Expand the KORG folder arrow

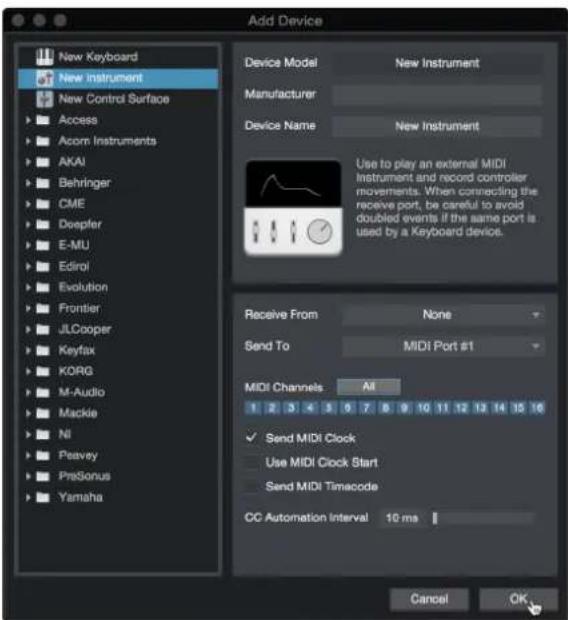coord(28,371)
